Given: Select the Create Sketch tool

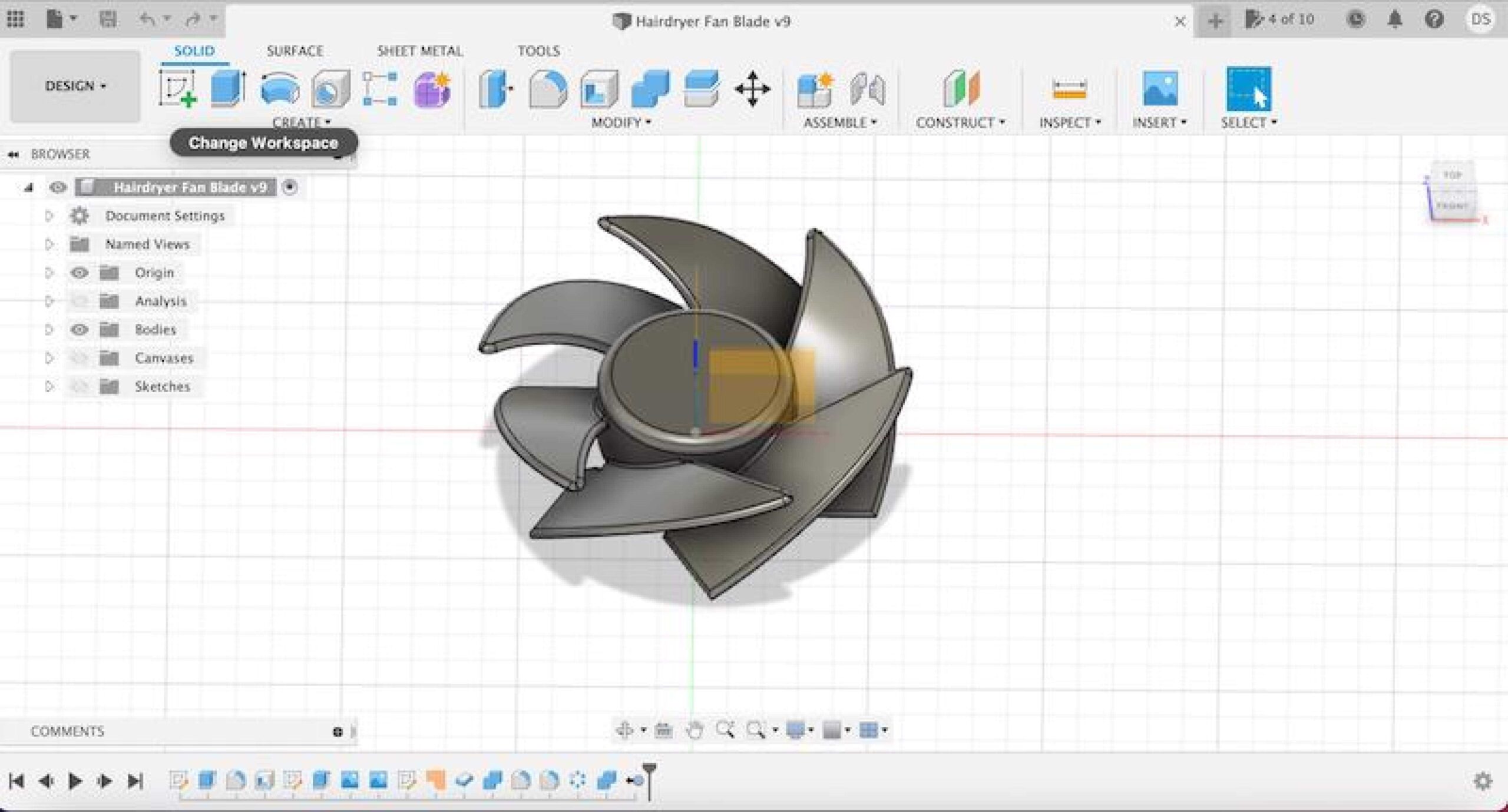Looking at the screenshot, I should coord(178,89).
